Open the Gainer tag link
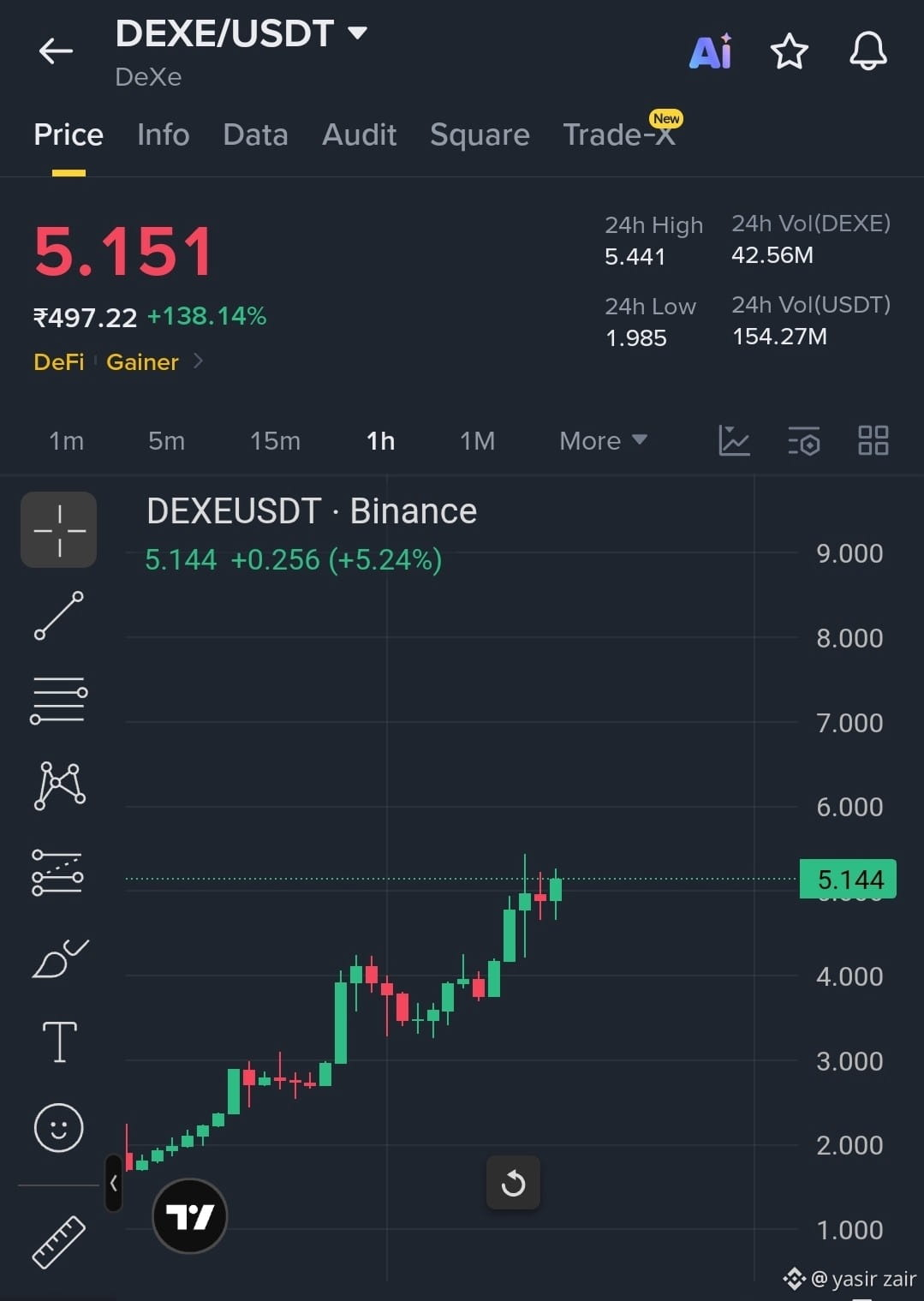Screen dimensions: 924x1301 (142, 362)
